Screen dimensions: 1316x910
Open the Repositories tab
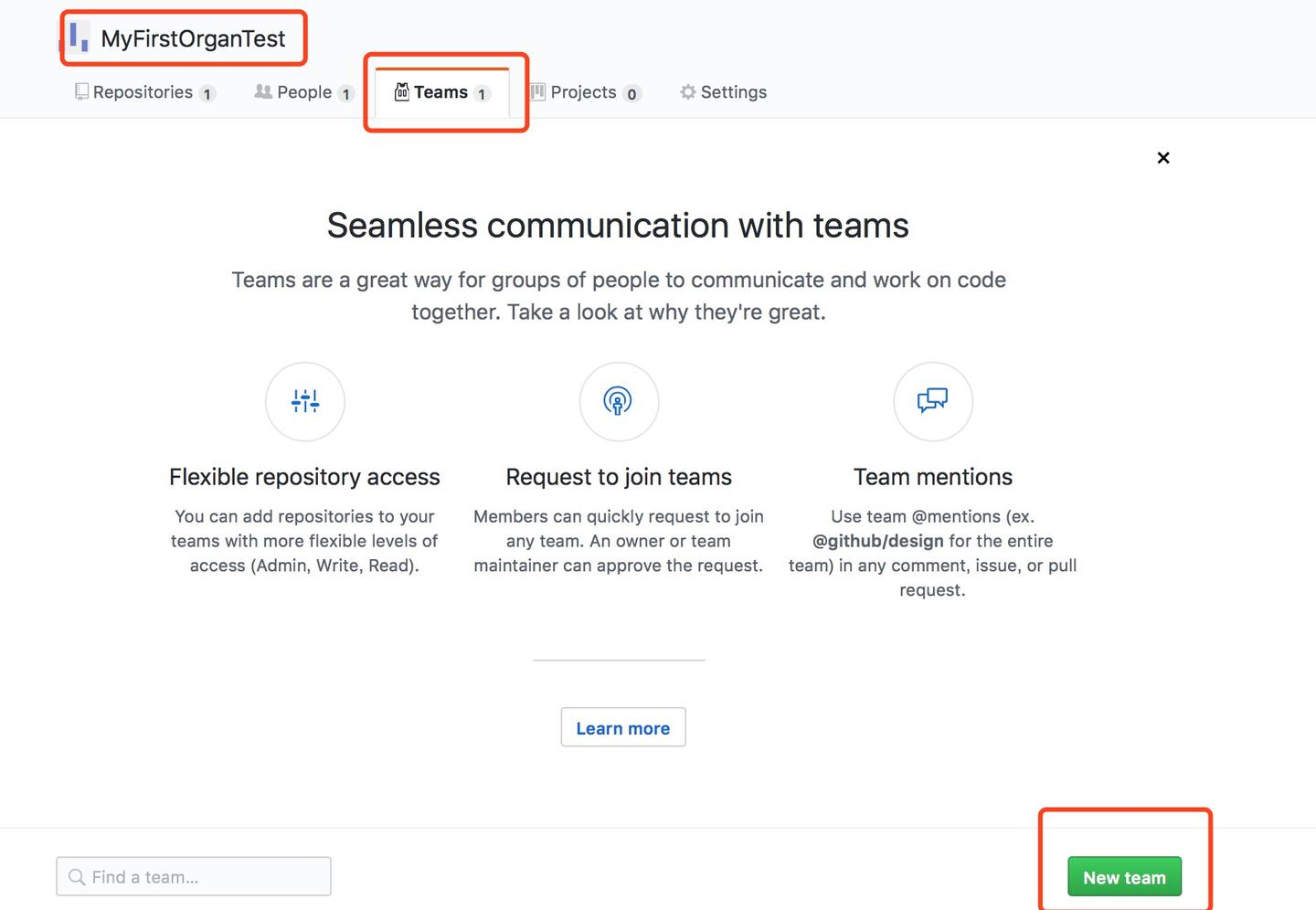[x=143, y=92]
